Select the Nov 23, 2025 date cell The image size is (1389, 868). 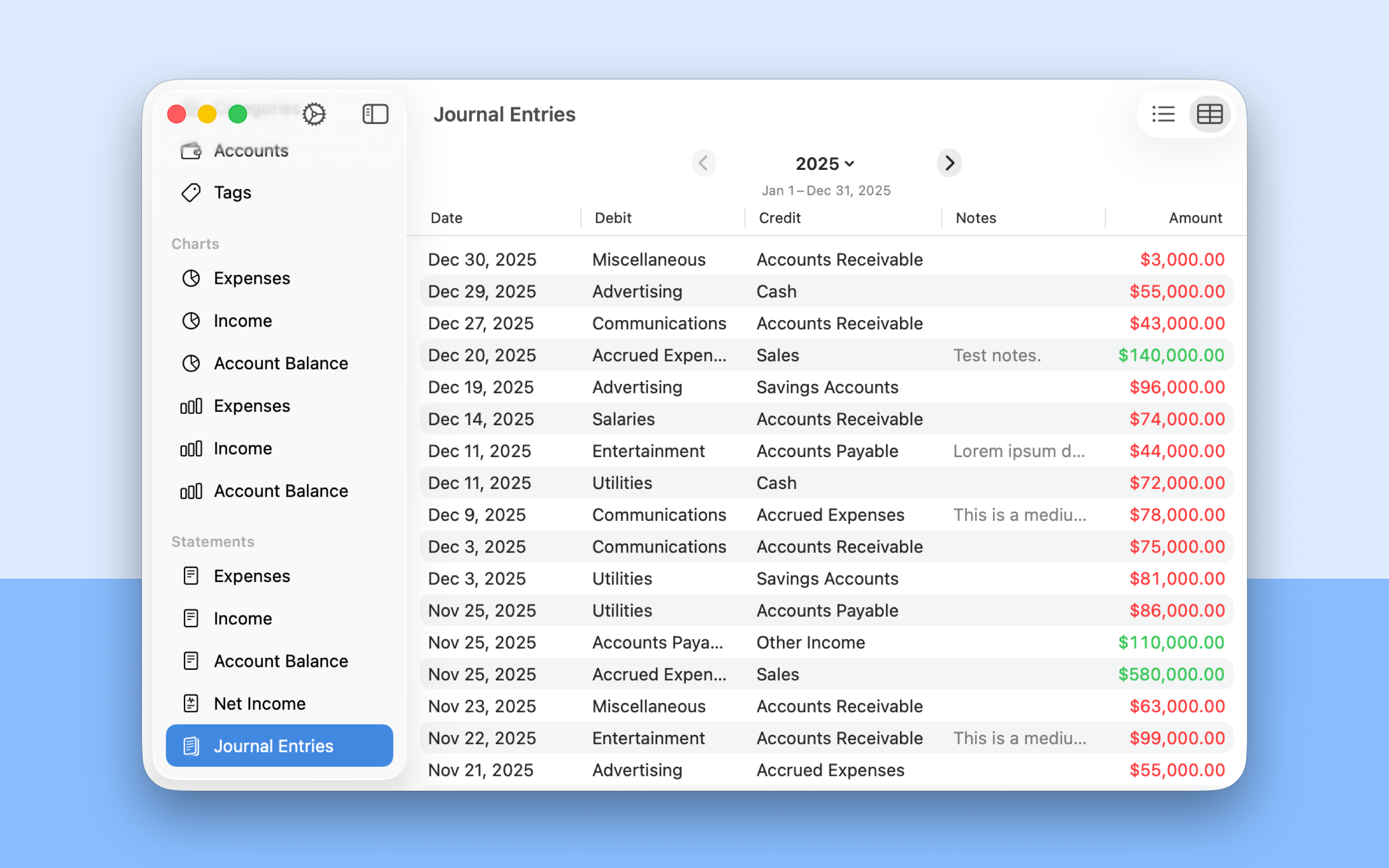point(482,706)
